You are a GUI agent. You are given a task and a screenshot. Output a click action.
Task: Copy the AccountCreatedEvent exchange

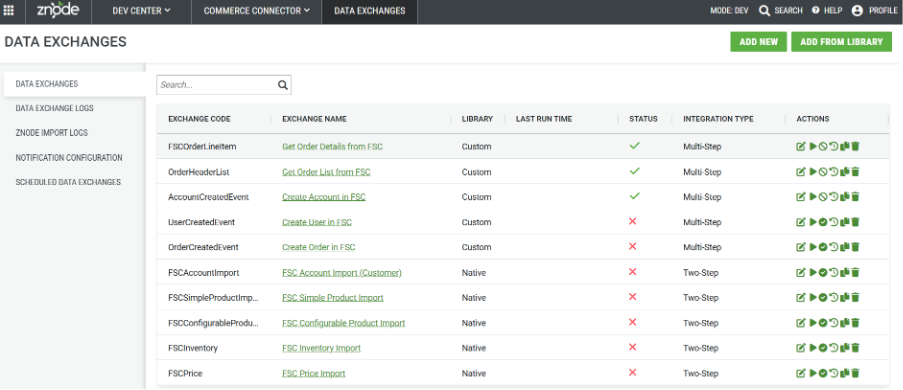coord(845,197)
